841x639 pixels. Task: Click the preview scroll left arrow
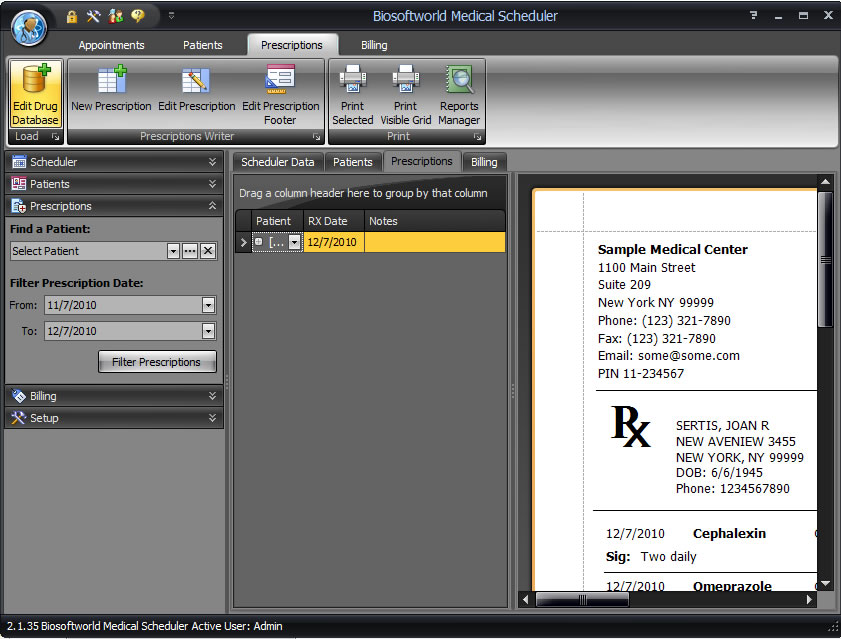point(526,599)
